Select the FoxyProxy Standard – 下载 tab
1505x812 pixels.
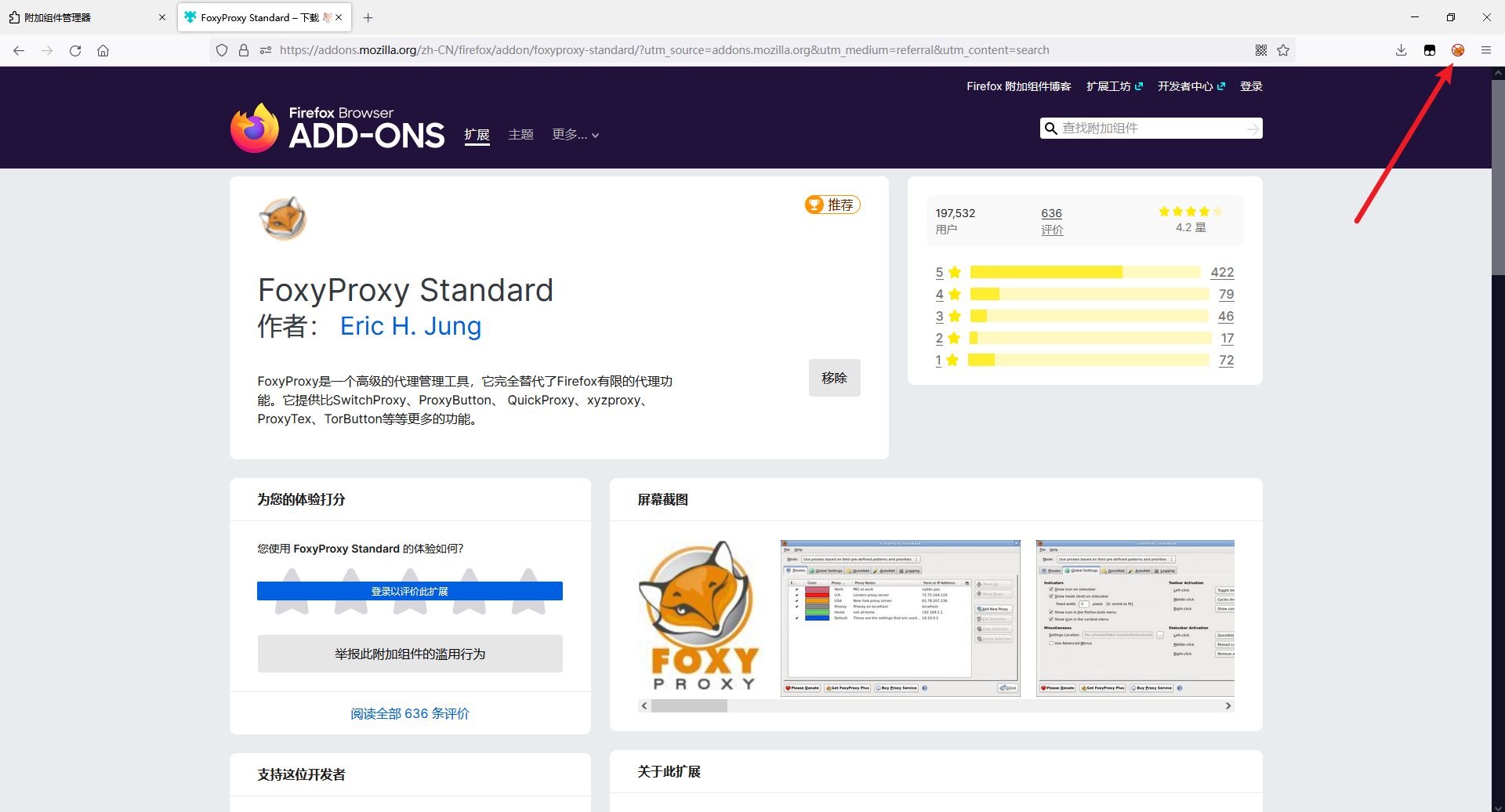264,17
